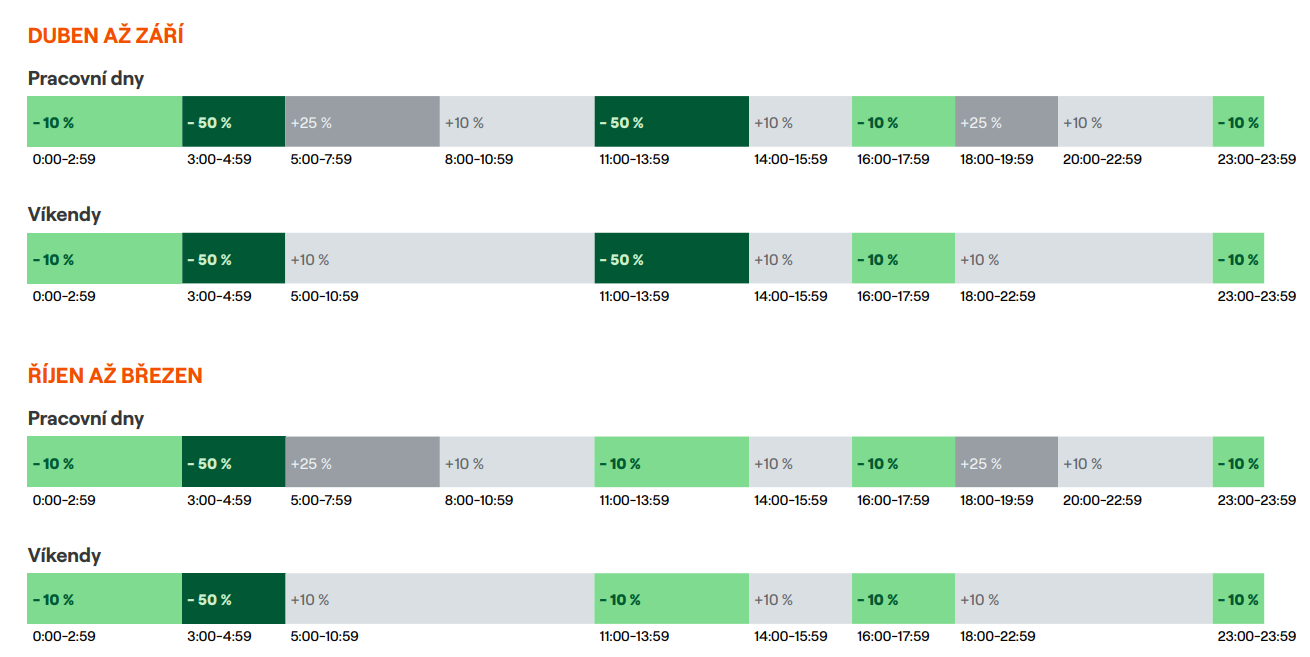Click the DUBEN AŽ ZÁŘÍ orange heading
The height and width of the screenshot is (657, 1310).
click(105, 36)
